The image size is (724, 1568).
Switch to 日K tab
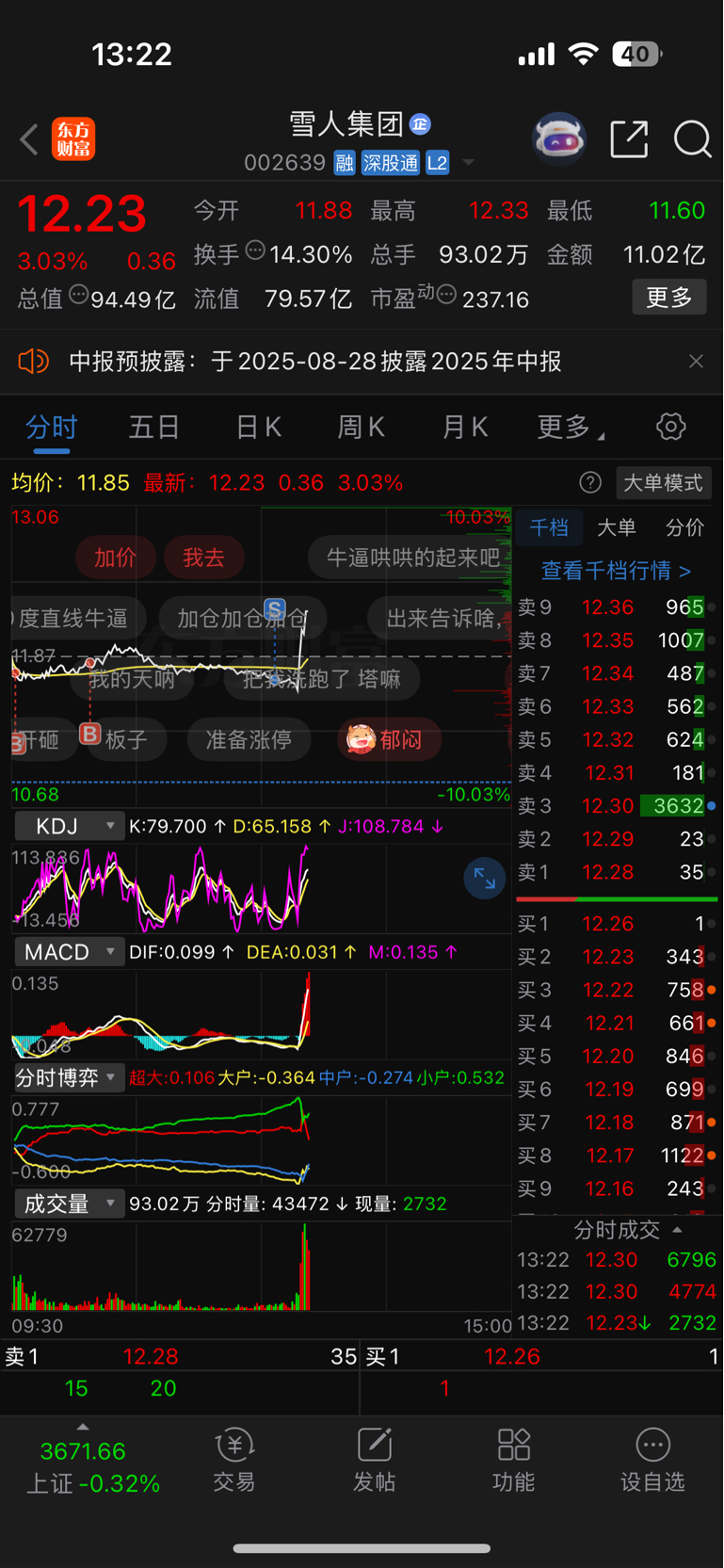[x=258, y=428]
